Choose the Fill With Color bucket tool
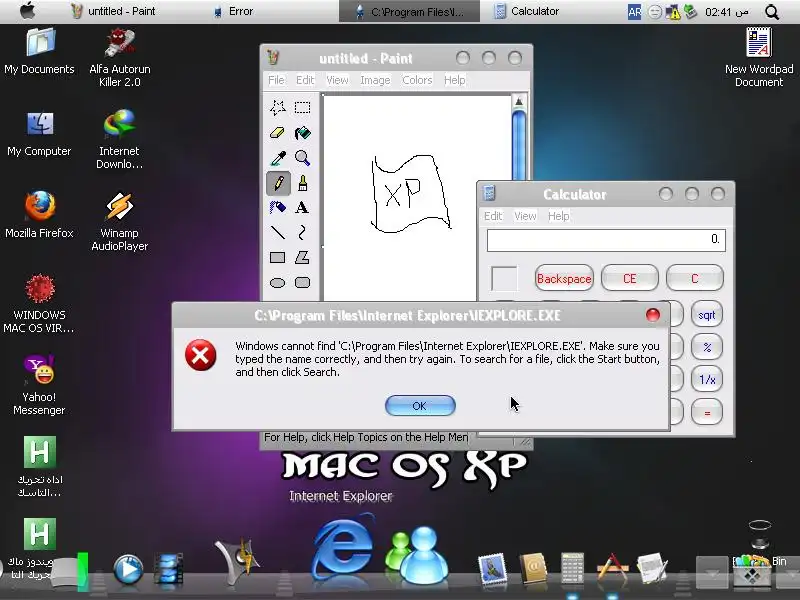Image resolution: width=800 pixels, height=600 pixels. [302, 133]
